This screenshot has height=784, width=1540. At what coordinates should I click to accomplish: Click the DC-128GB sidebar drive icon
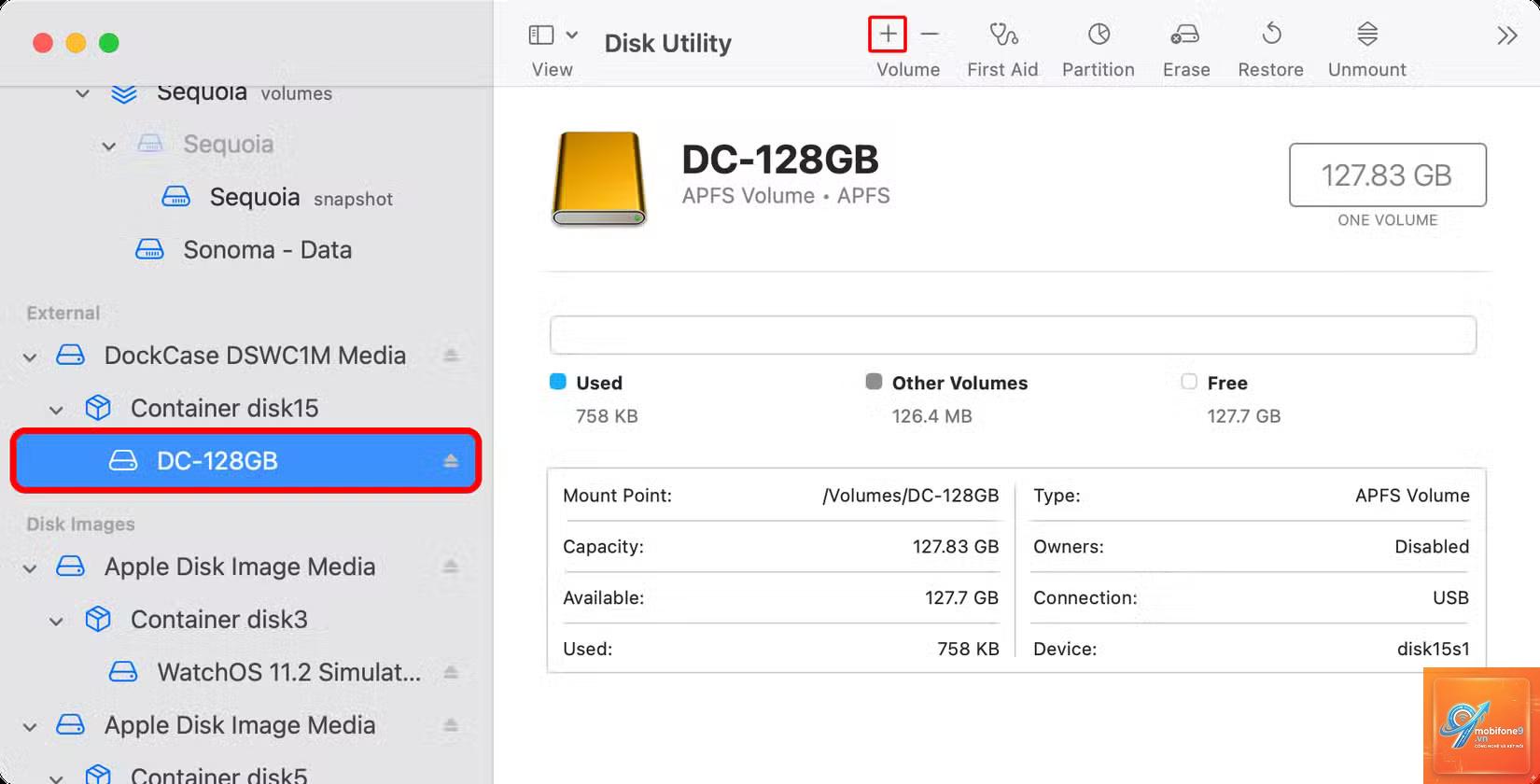pos(123,461)
